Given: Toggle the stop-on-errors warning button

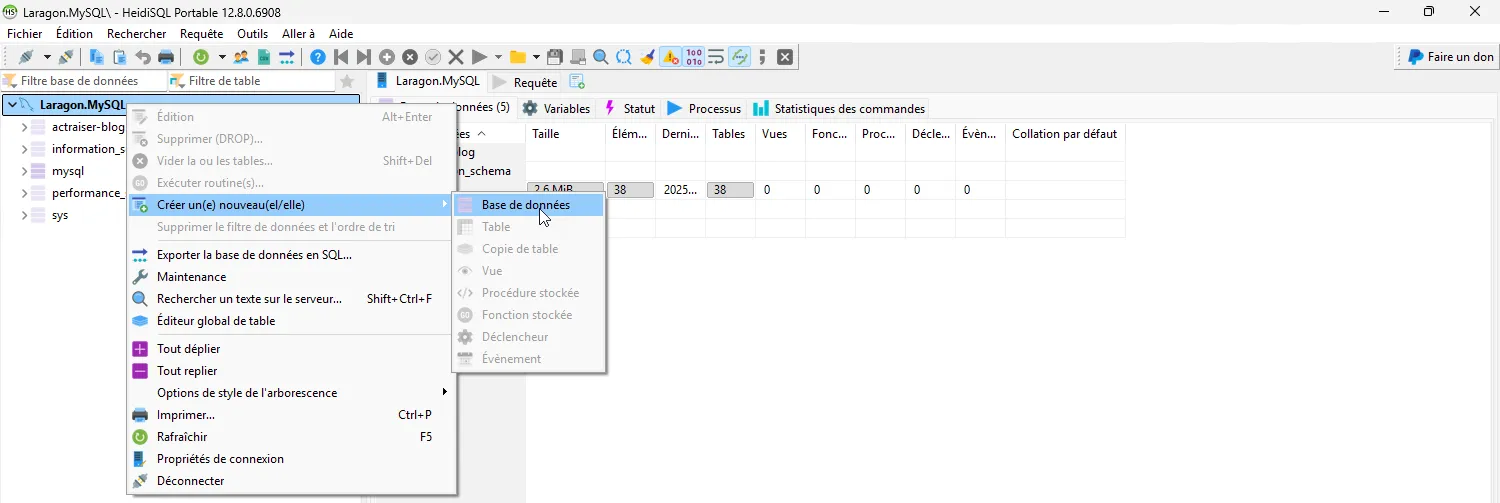Looking at the screenshot, I should pyautogui.click(x=670, y=57).
